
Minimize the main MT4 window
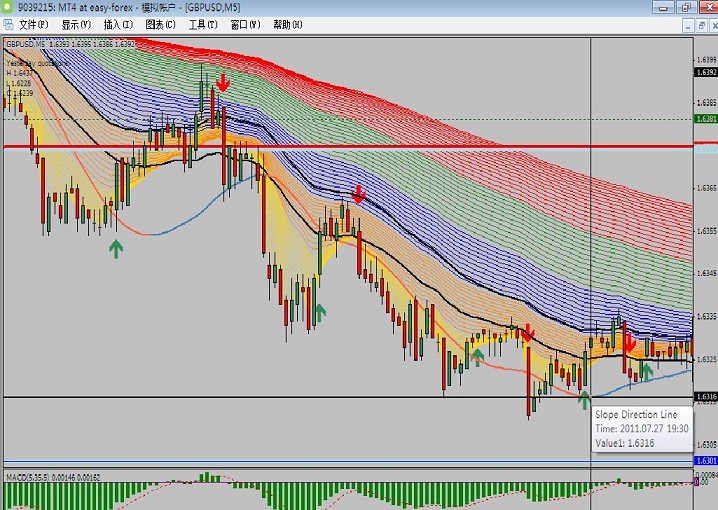coord(663,7)
